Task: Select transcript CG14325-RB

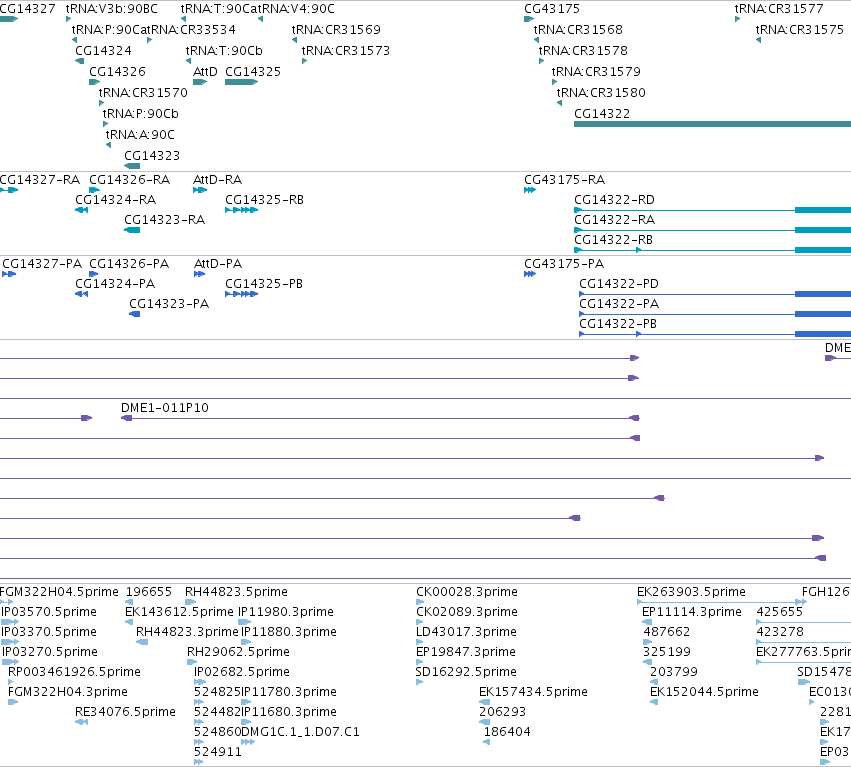Action: (x=241, y=210)
